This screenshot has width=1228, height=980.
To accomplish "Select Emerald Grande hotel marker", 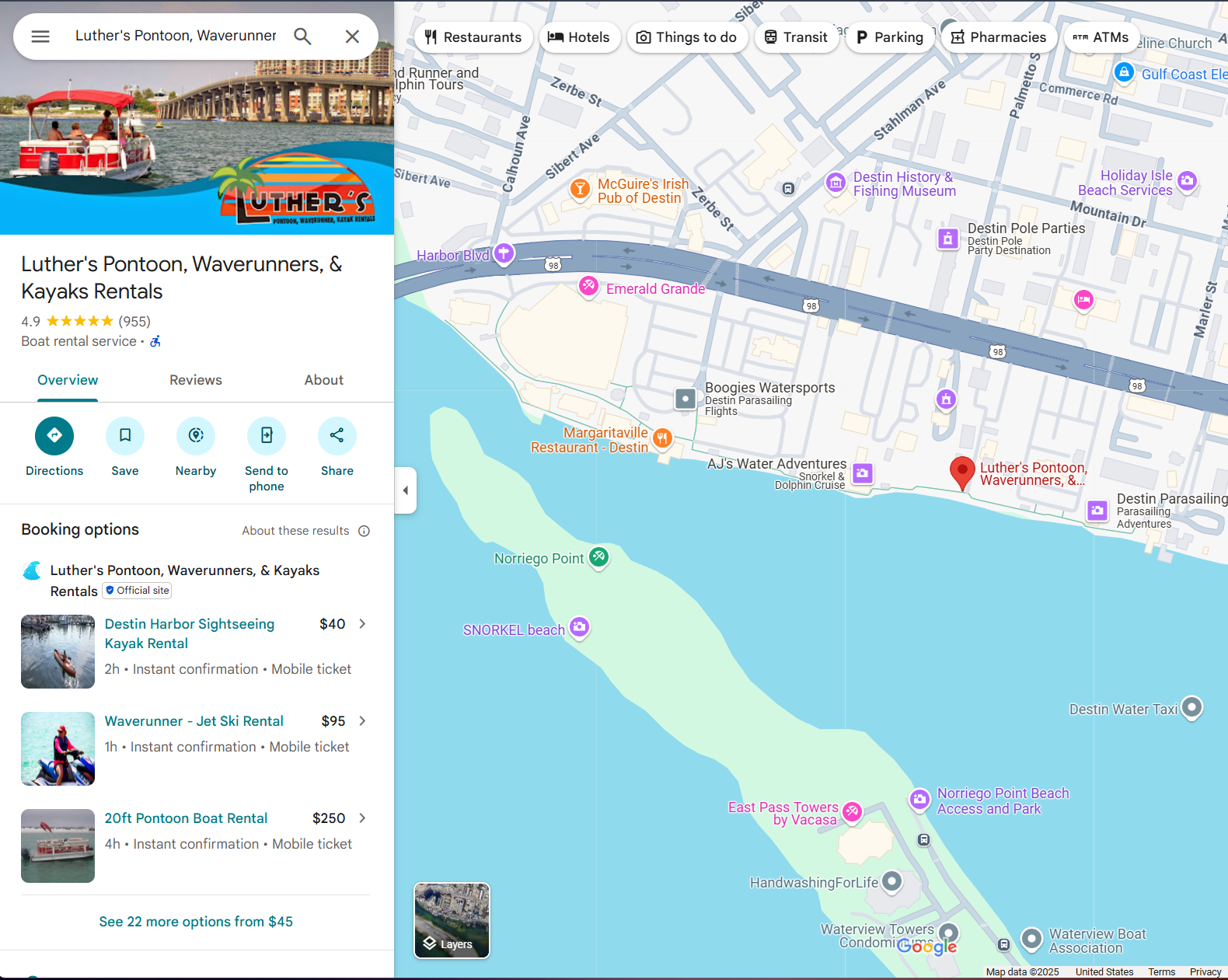I will [589, 287].
